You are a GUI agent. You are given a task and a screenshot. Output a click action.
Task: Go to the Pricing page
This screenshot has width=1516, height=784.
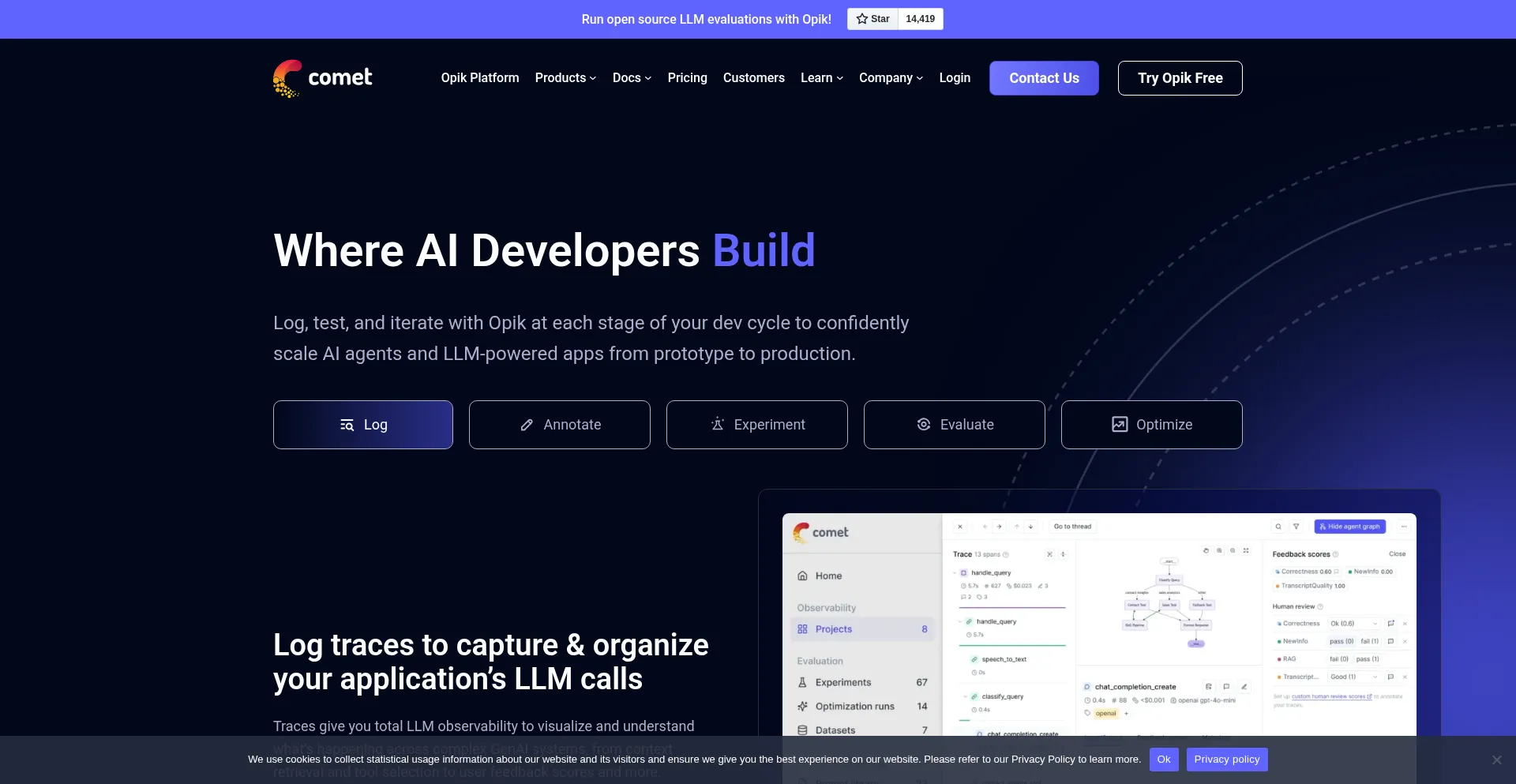click(x=687, y=78)
